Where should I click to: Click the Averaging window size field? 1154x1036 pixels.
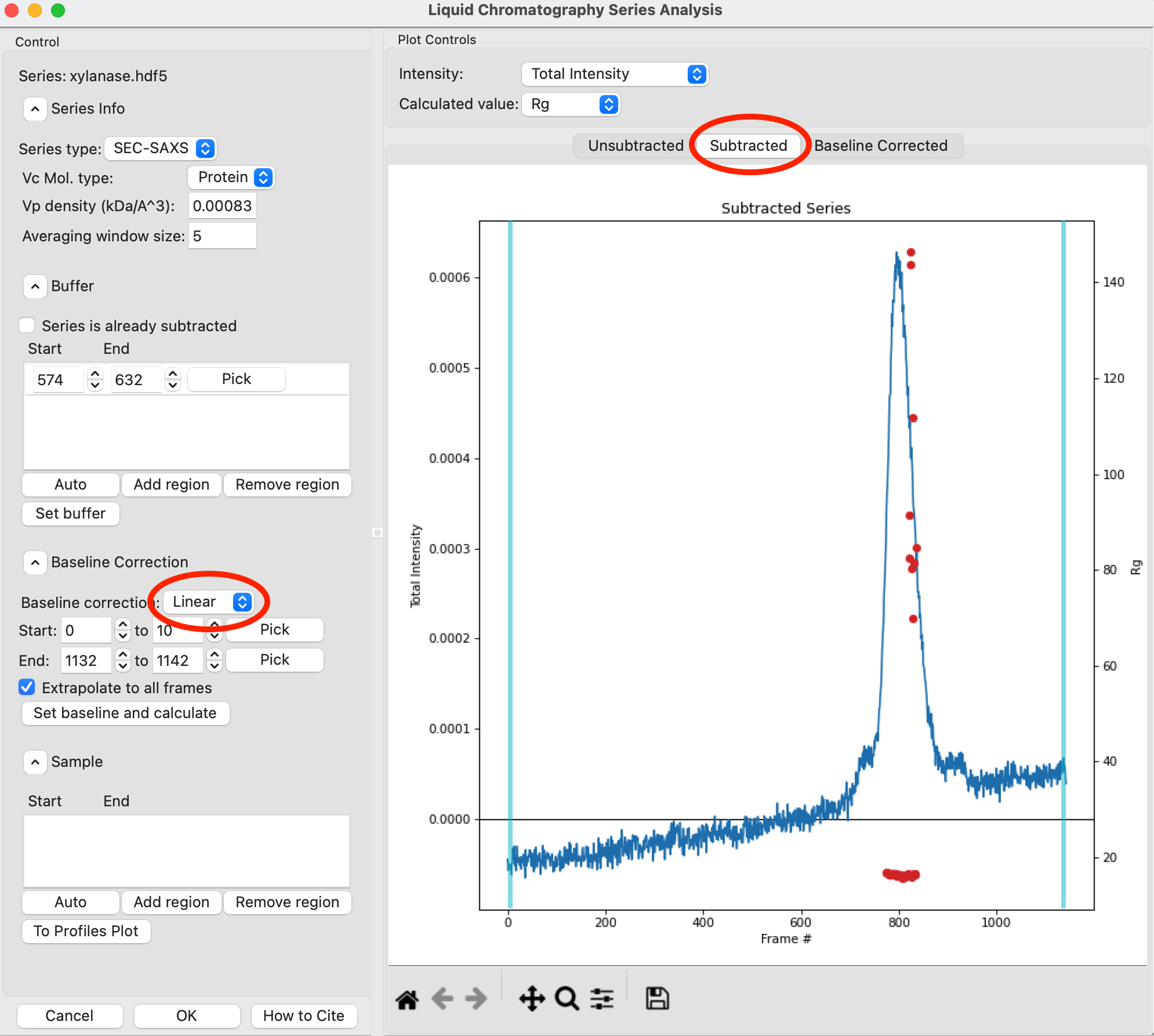point(223,236)
